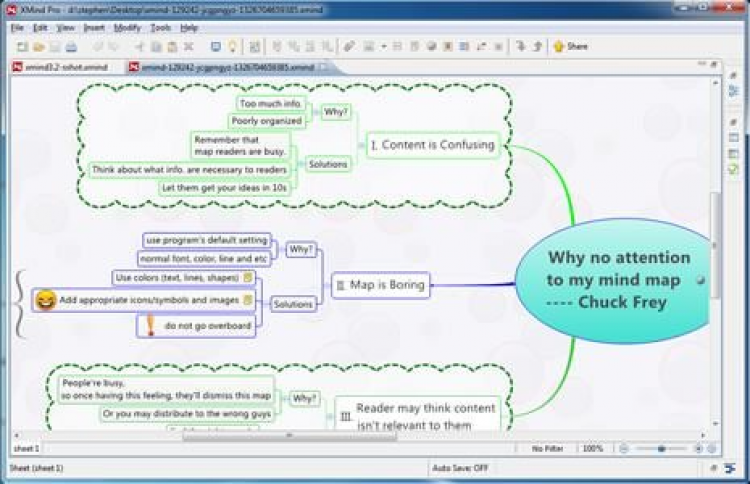Collapse the 'Map is Boring' branch
The height and width of the screenshot is (484, 750).
tap(327, 285)
